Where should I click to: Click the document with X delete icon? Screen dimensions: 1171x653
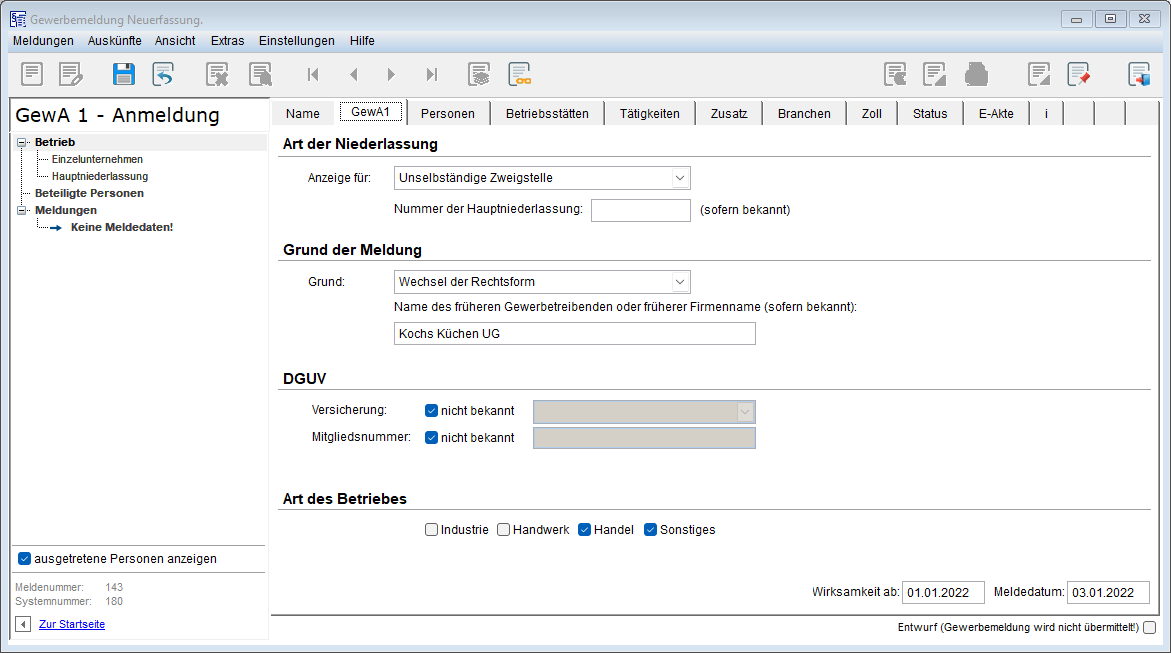tap(217, 74)
